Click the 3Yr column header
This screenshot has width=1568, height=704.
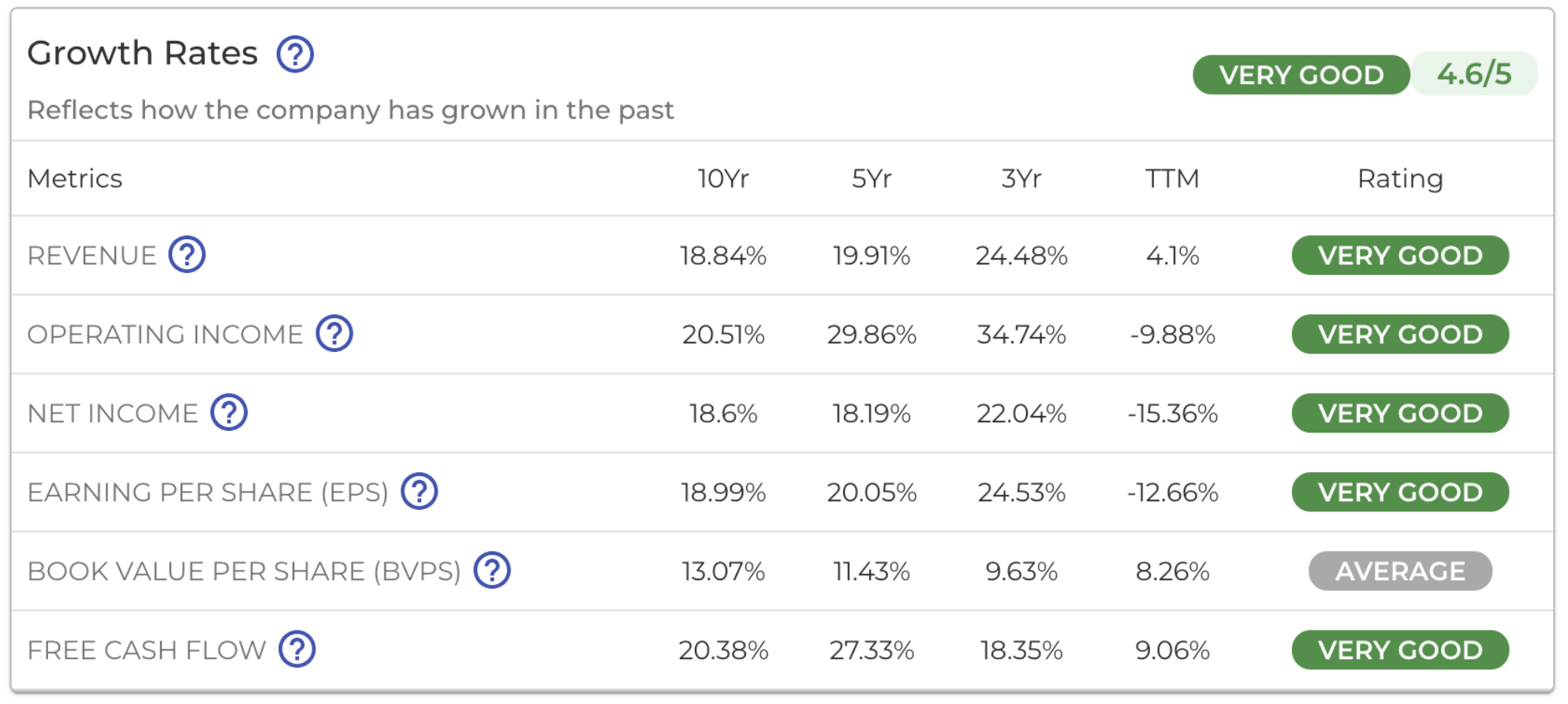tap(1021, 179)
